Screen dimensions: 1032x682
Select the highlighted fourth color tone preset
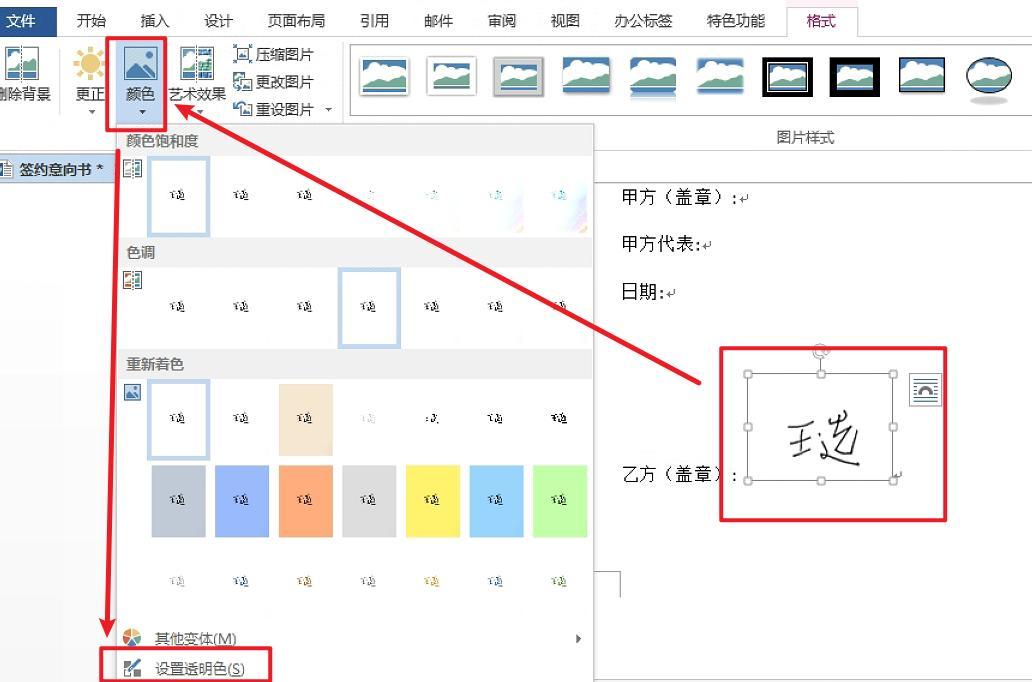tap(369, 307)
